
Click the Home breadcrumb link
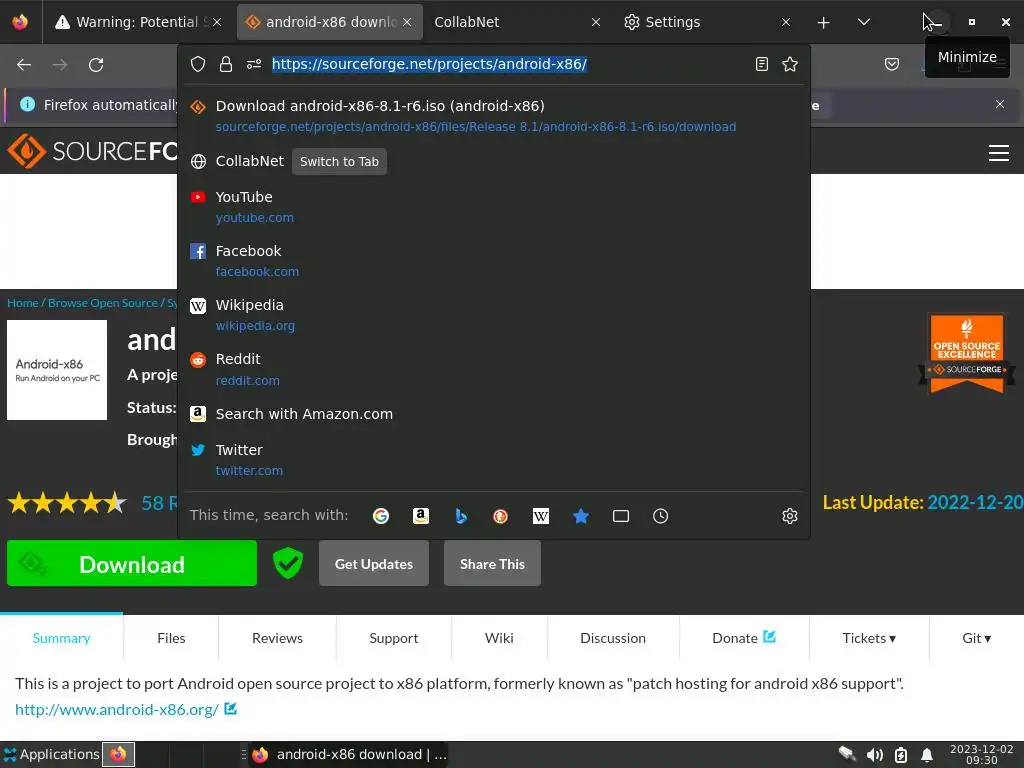[23, 303]
